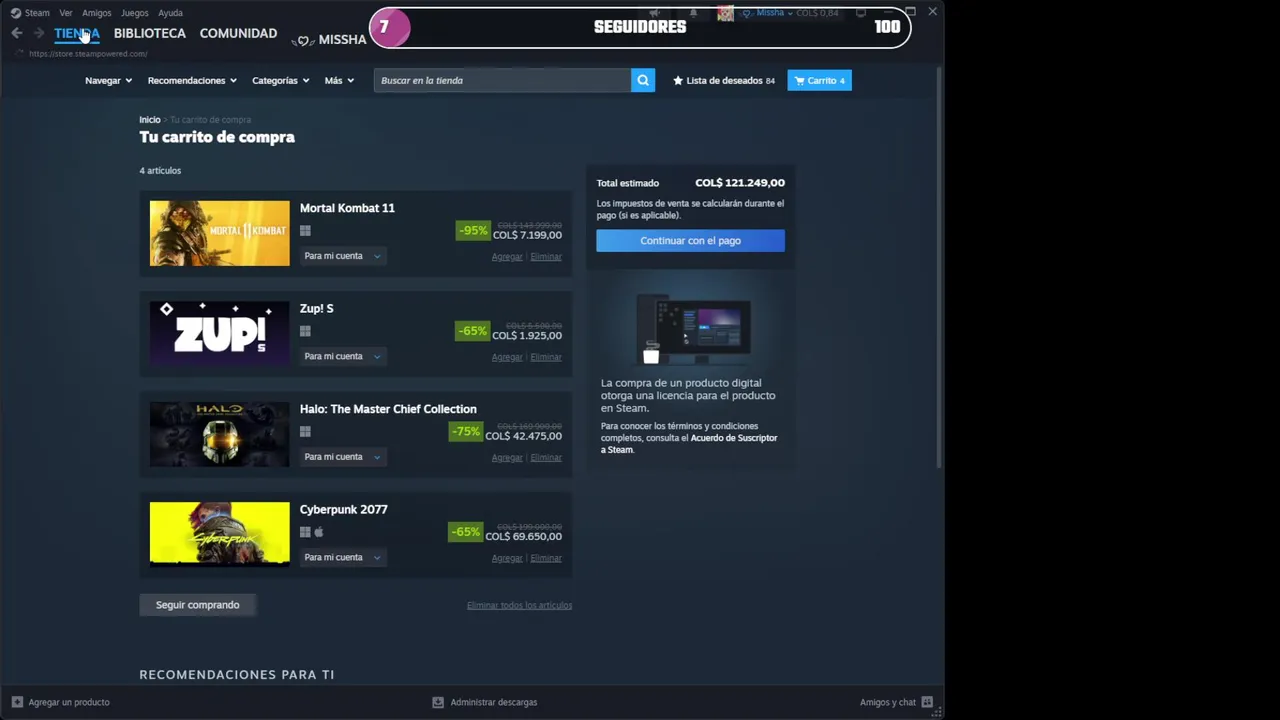1280x720 pixels.
Task: Click Apple icon under Cyberpunk 2077
Action: [319, 532]
